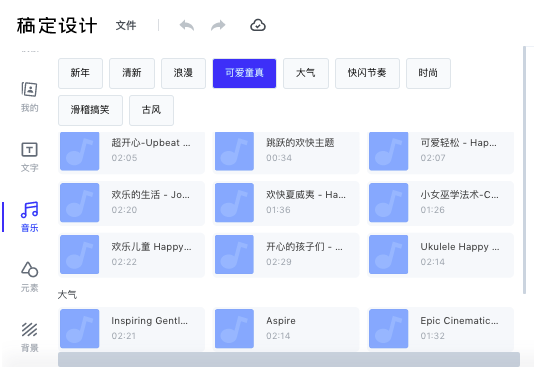Choose the 古风 category tag

click(151, 110)
